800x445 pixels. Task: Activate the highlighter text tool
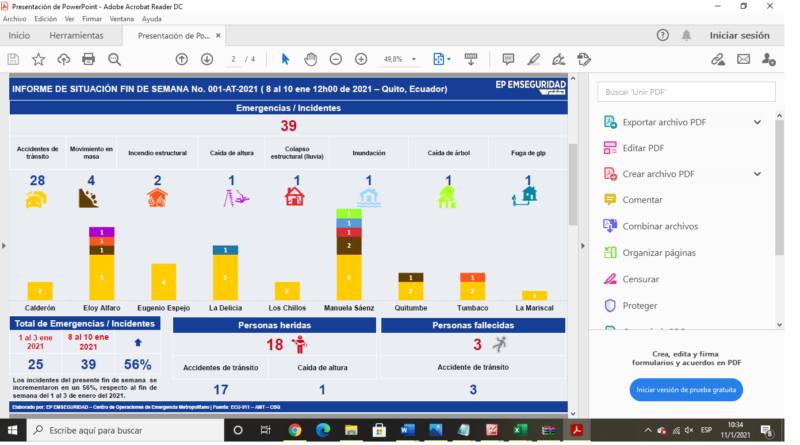(x=533, y=59)
